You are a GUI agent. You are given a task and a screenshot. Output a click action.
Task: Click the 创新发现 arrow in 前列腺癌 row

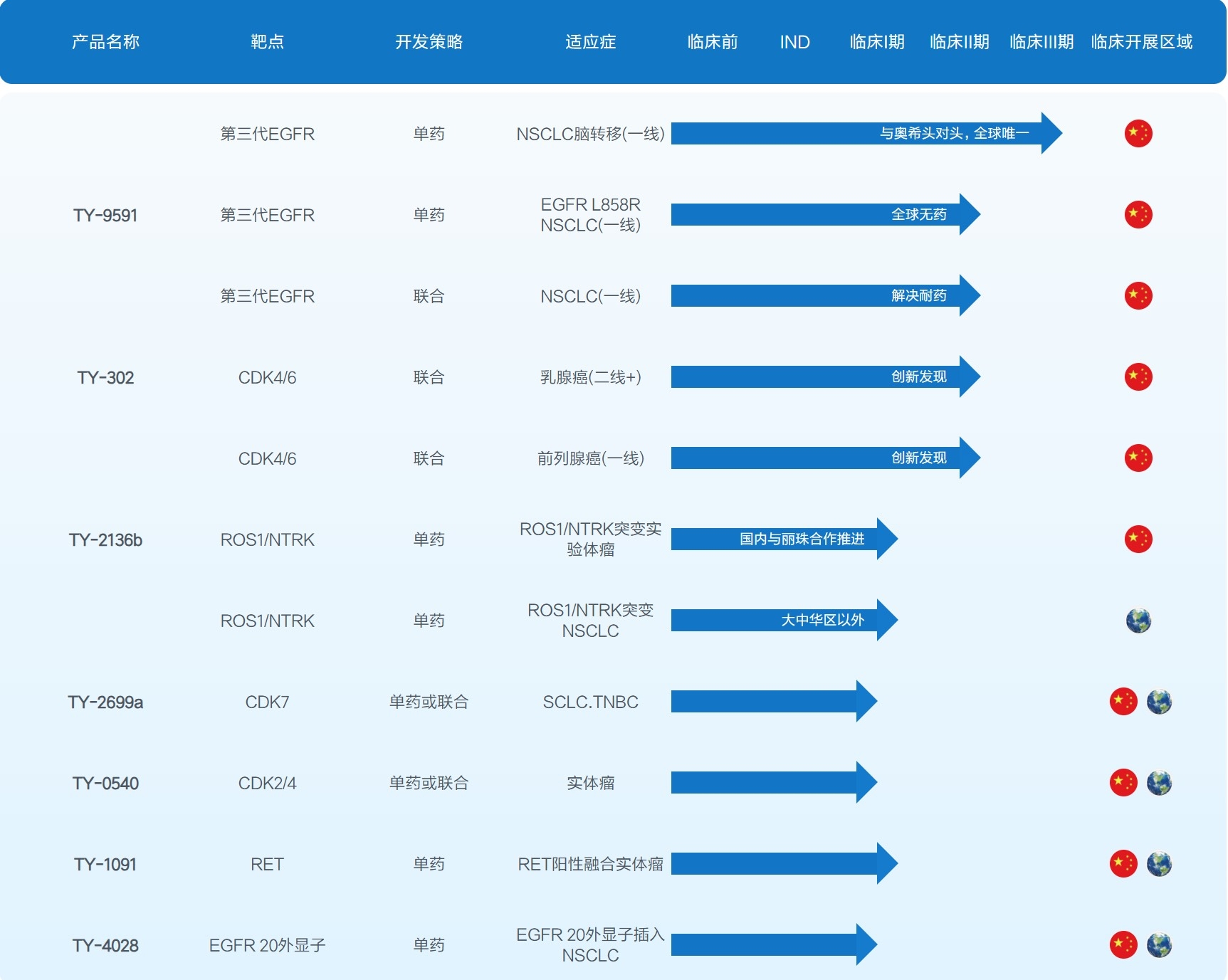click(x=826, y=458)
